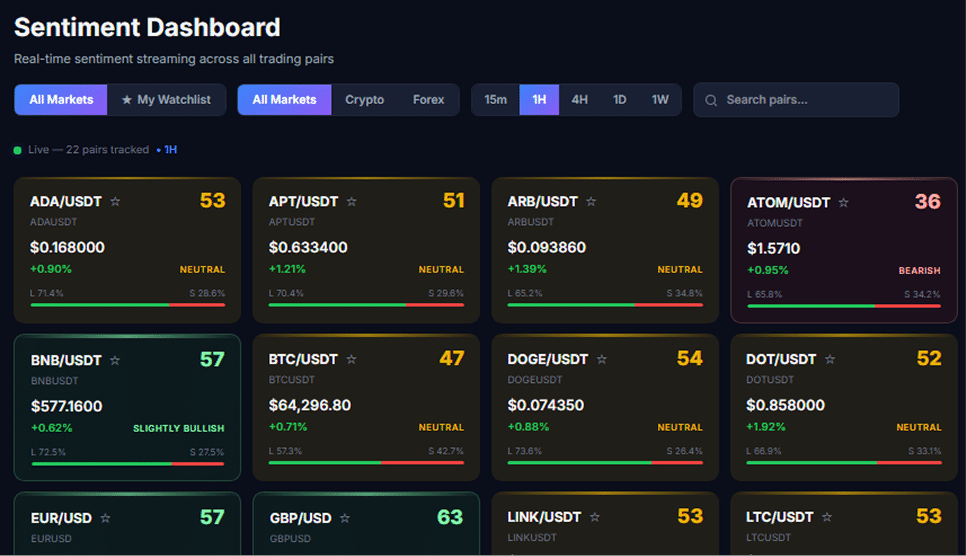The height and width of the screenshot is (556, 966).
Task: Star the LTC/USDT pair
Action: (x=827, y=517)
